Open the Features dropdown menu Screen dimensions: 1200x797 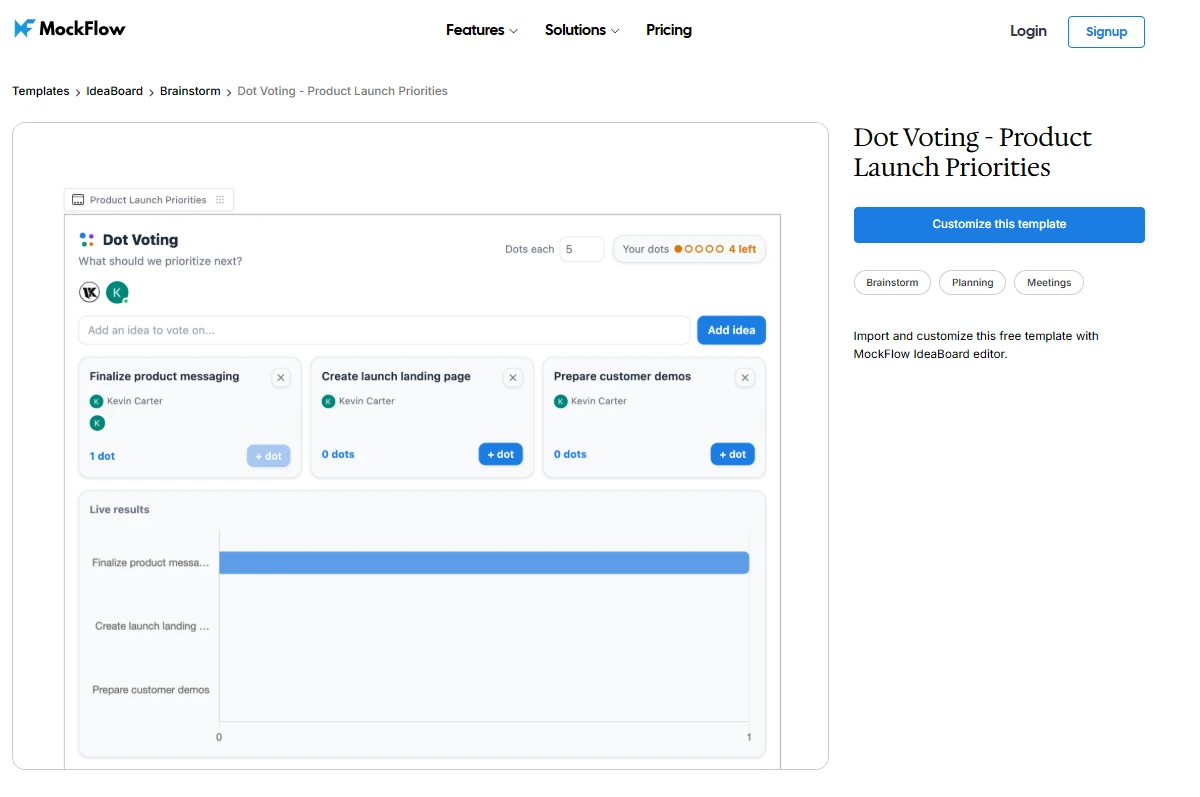tap(482, 30)
